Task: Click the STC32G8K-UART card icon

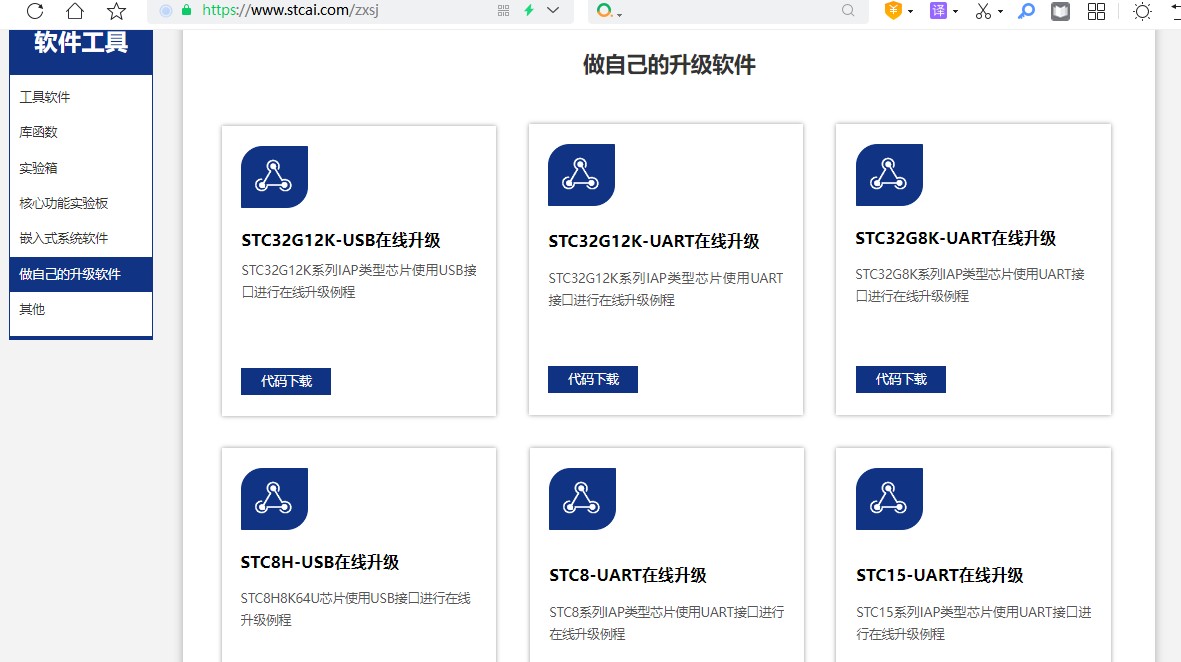Action: pos(889,175)
